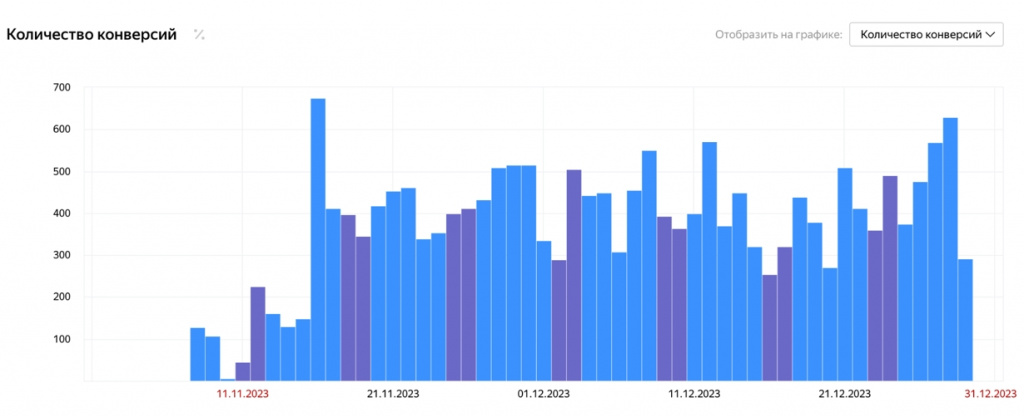Click the 21.12.2023 date label
1024x417 pixels.
click(844, 394)
